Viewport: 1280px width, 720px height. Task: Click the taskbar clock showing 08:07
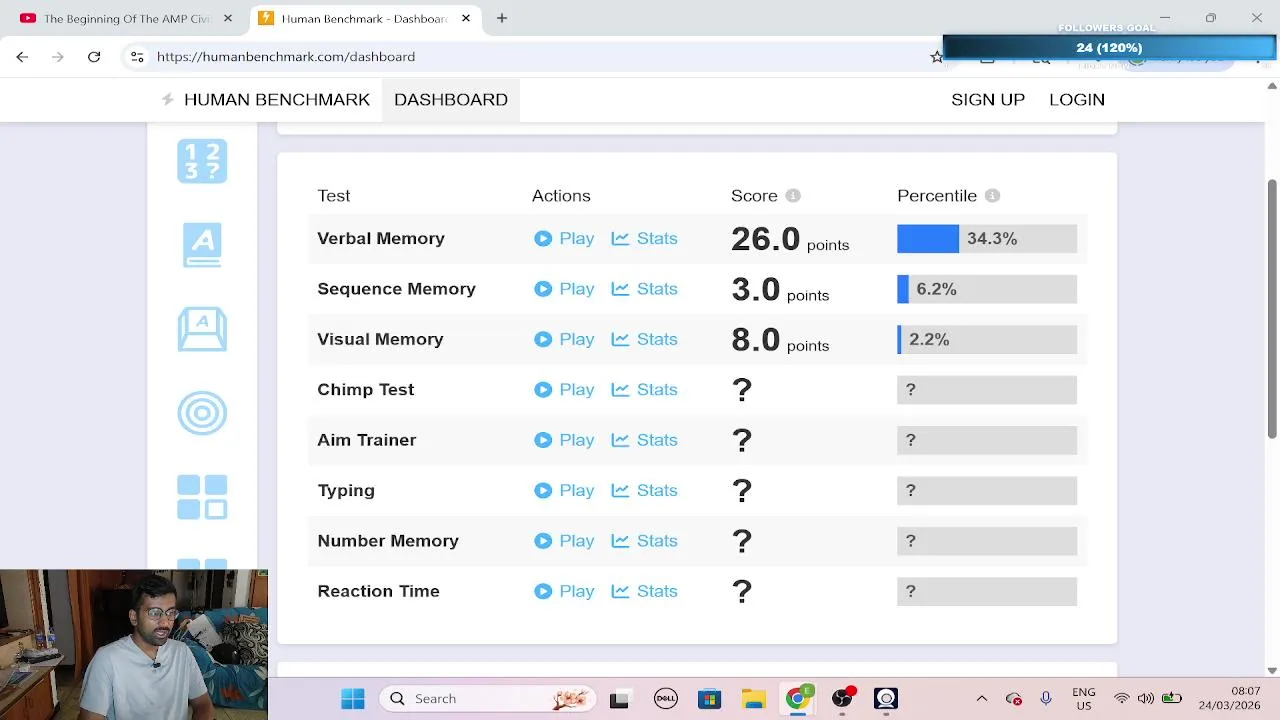point(1231,699)
